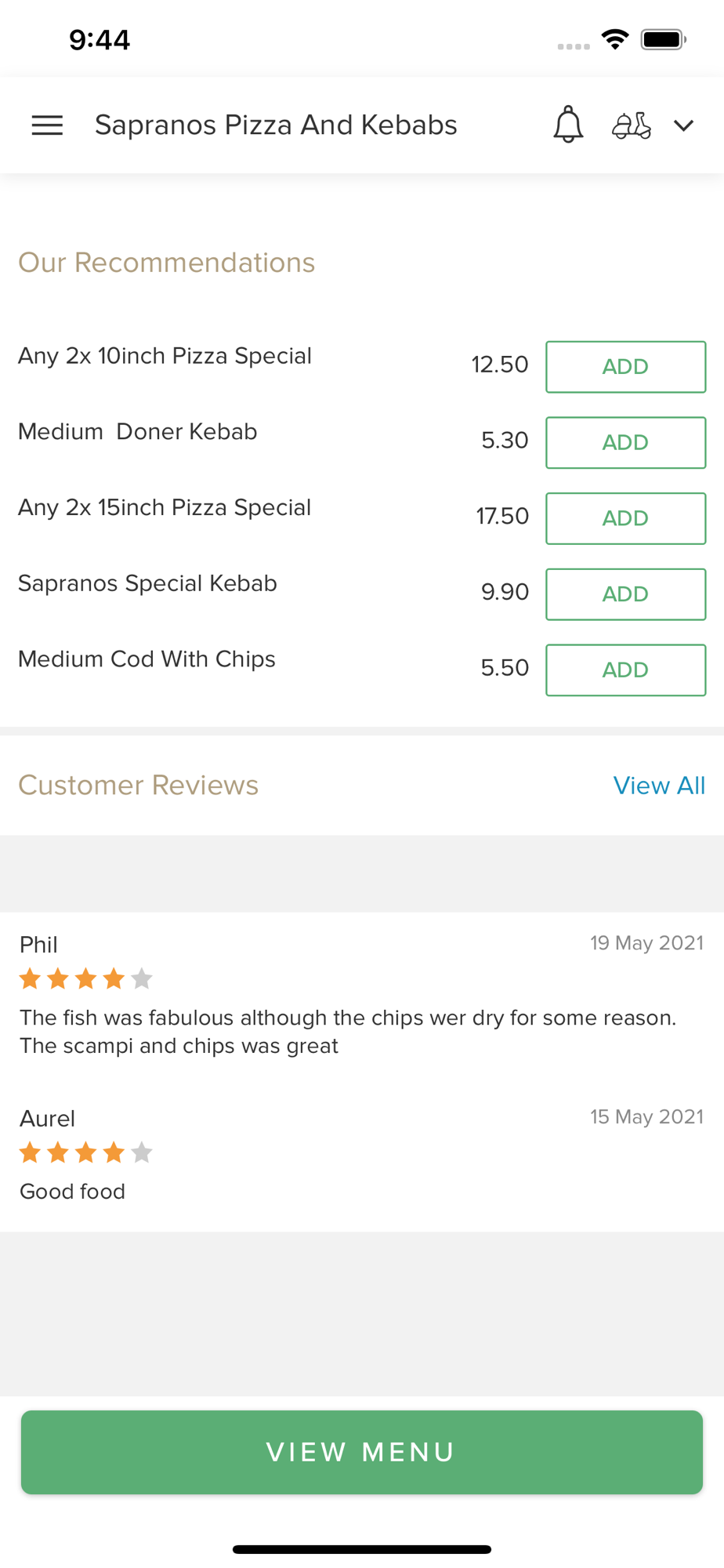Add Sapranos Special Kebab to order
Screen dimensions: 724x1568
tap(625, 594)
